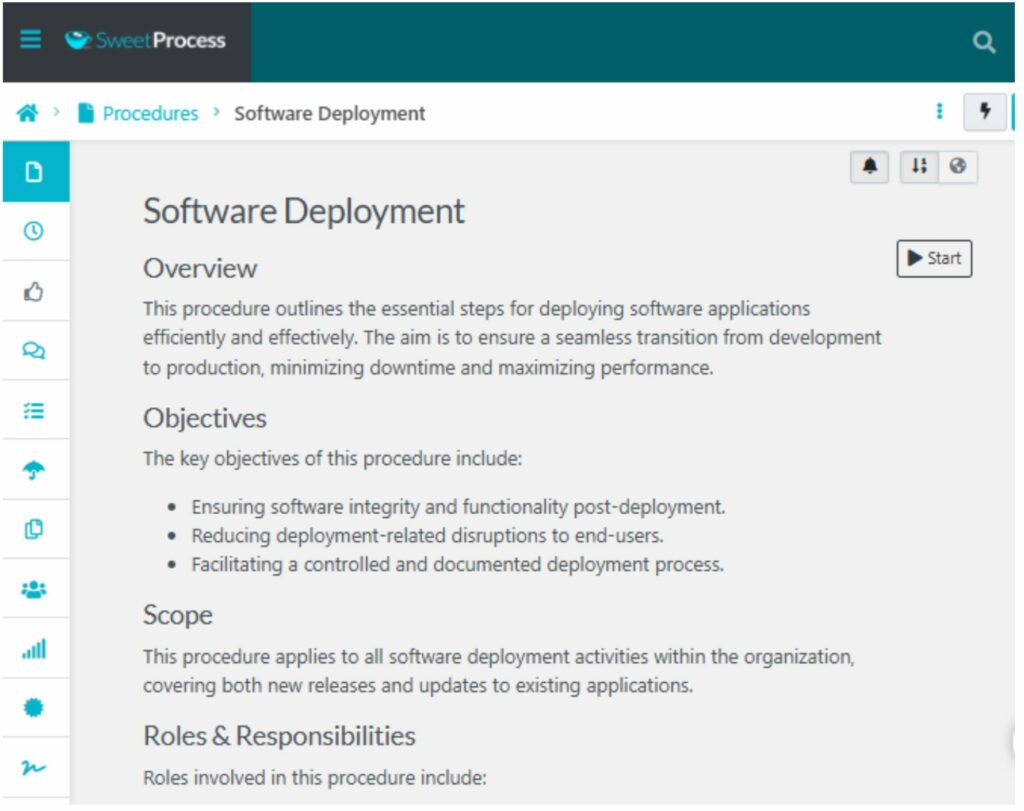Click the Procedures document icon in breadcrumb
Screen dimensions: 1024x811
coord(86,113)
